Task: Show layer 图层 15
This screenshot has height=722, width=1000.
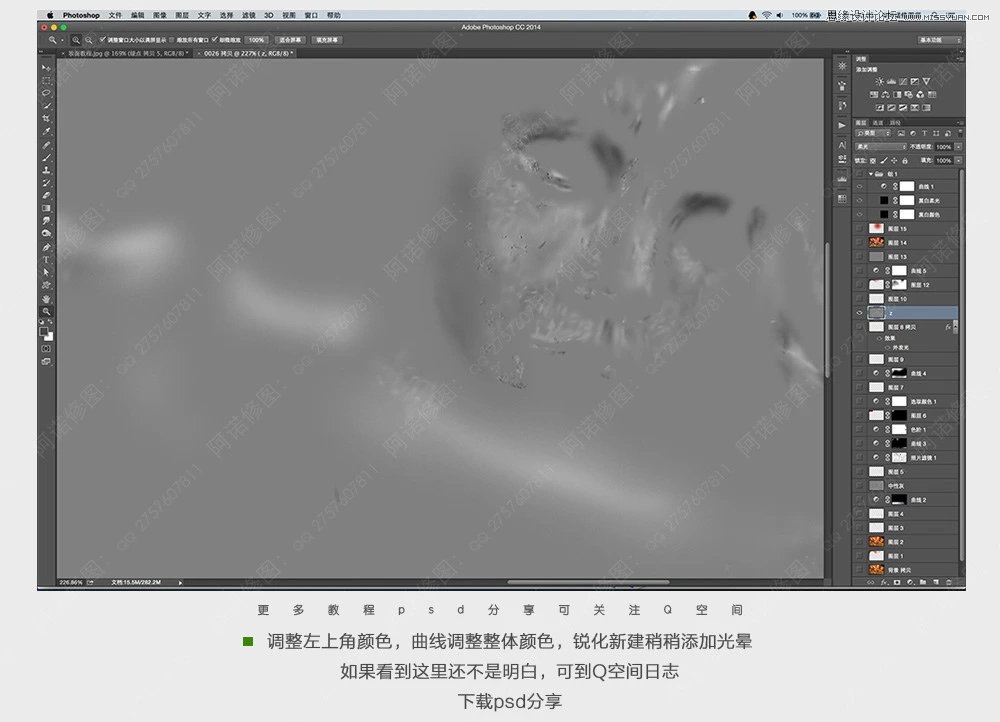Action: click(x=860, y=228)
